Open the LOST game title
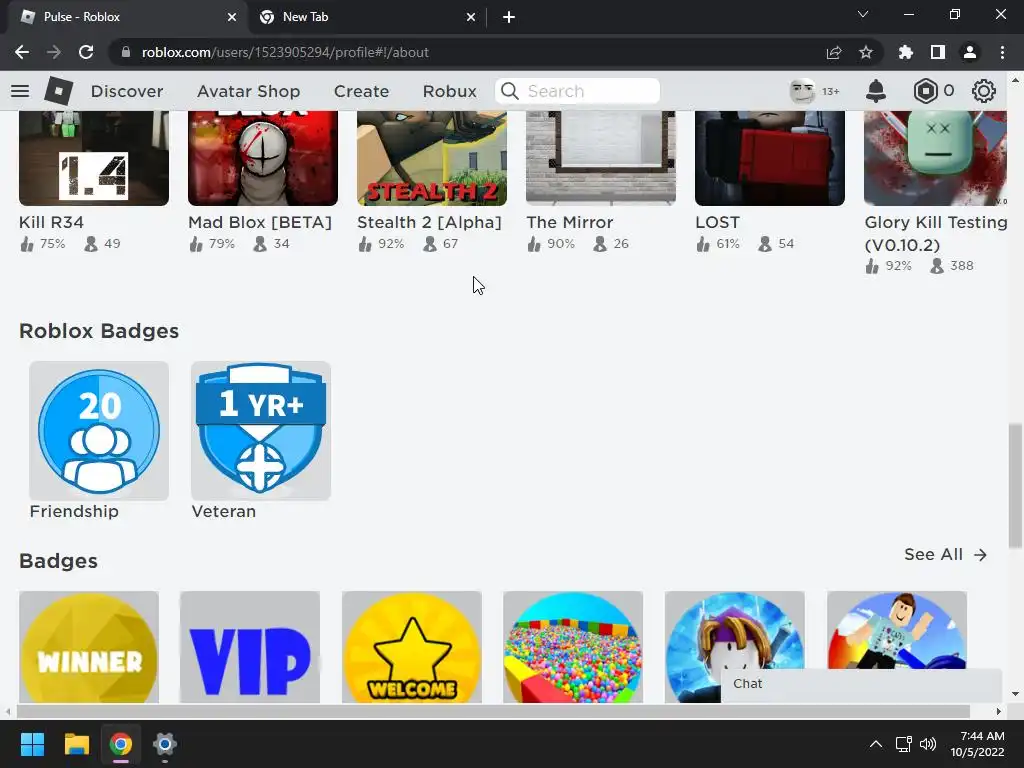Image resolution: width=1024 pixels, height=768 pixels. (717, 223)
